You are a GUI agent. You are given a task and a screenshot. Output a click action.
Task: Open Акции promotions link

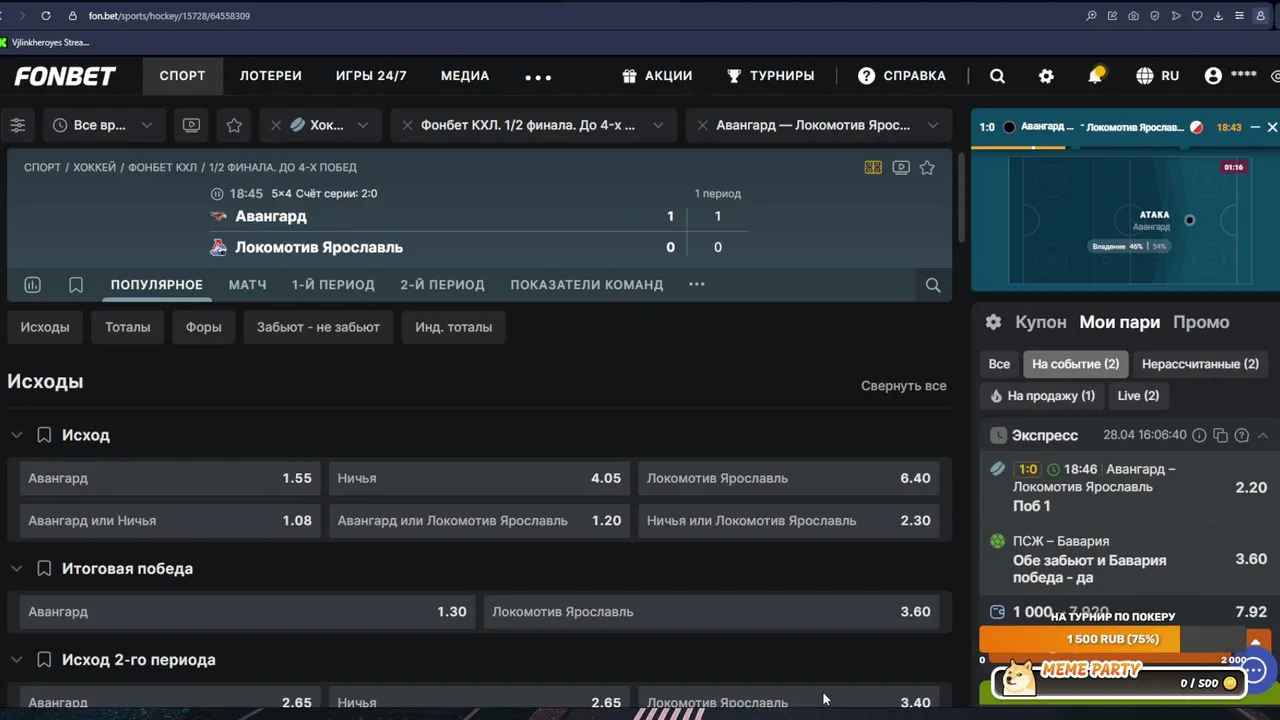point(657,76)
